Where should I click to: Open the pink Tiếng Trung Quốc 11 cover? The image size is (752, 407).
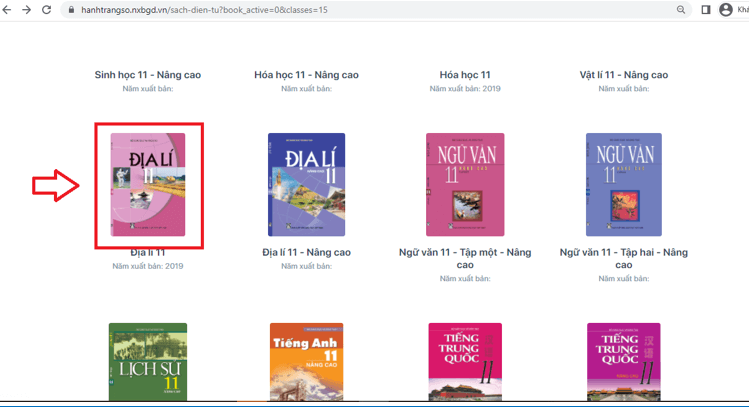(465, 362)
